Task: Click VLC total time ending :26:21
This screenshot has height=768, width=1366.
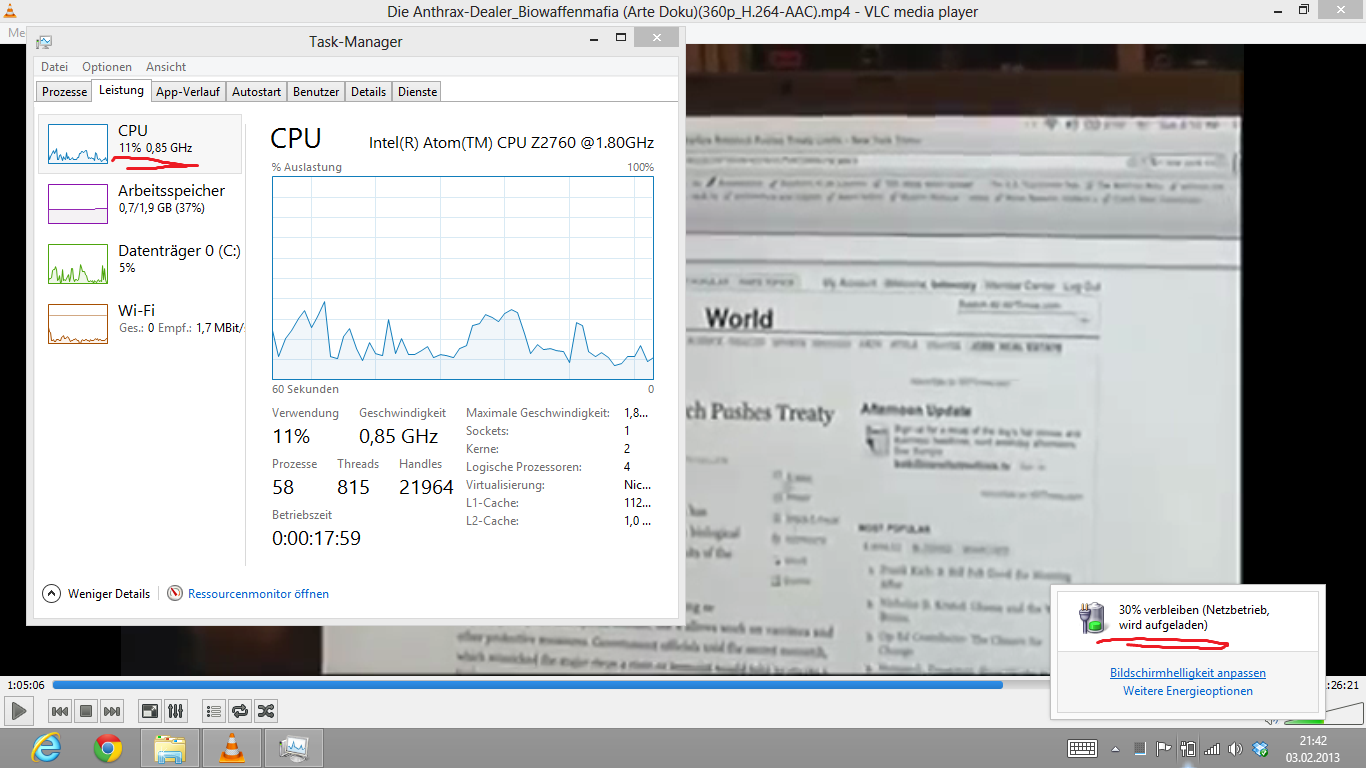Action: coord(1343,685)
